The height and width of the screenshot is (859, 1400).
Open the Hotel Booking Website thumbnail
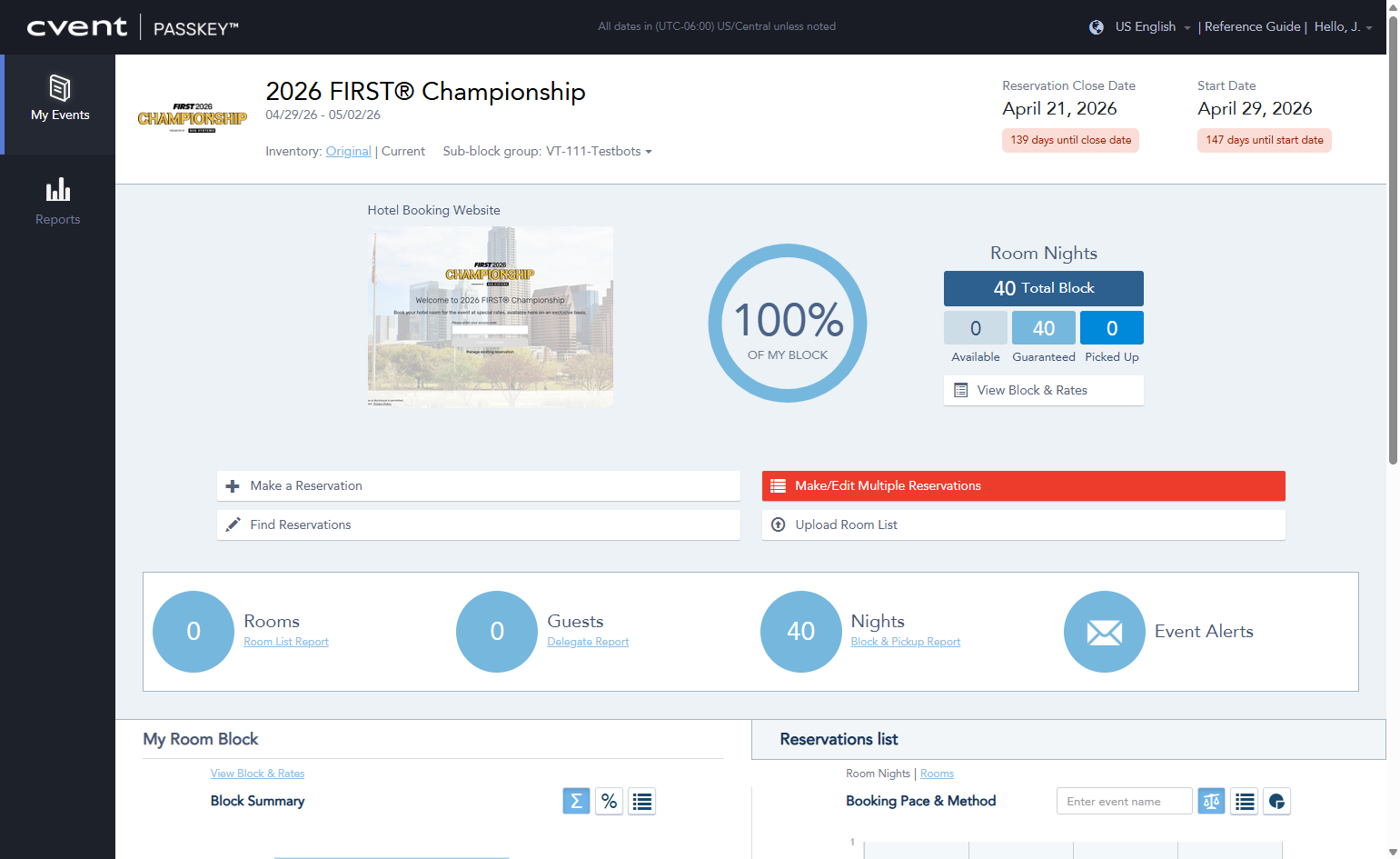pyautogui.click(x=491, y=316)
